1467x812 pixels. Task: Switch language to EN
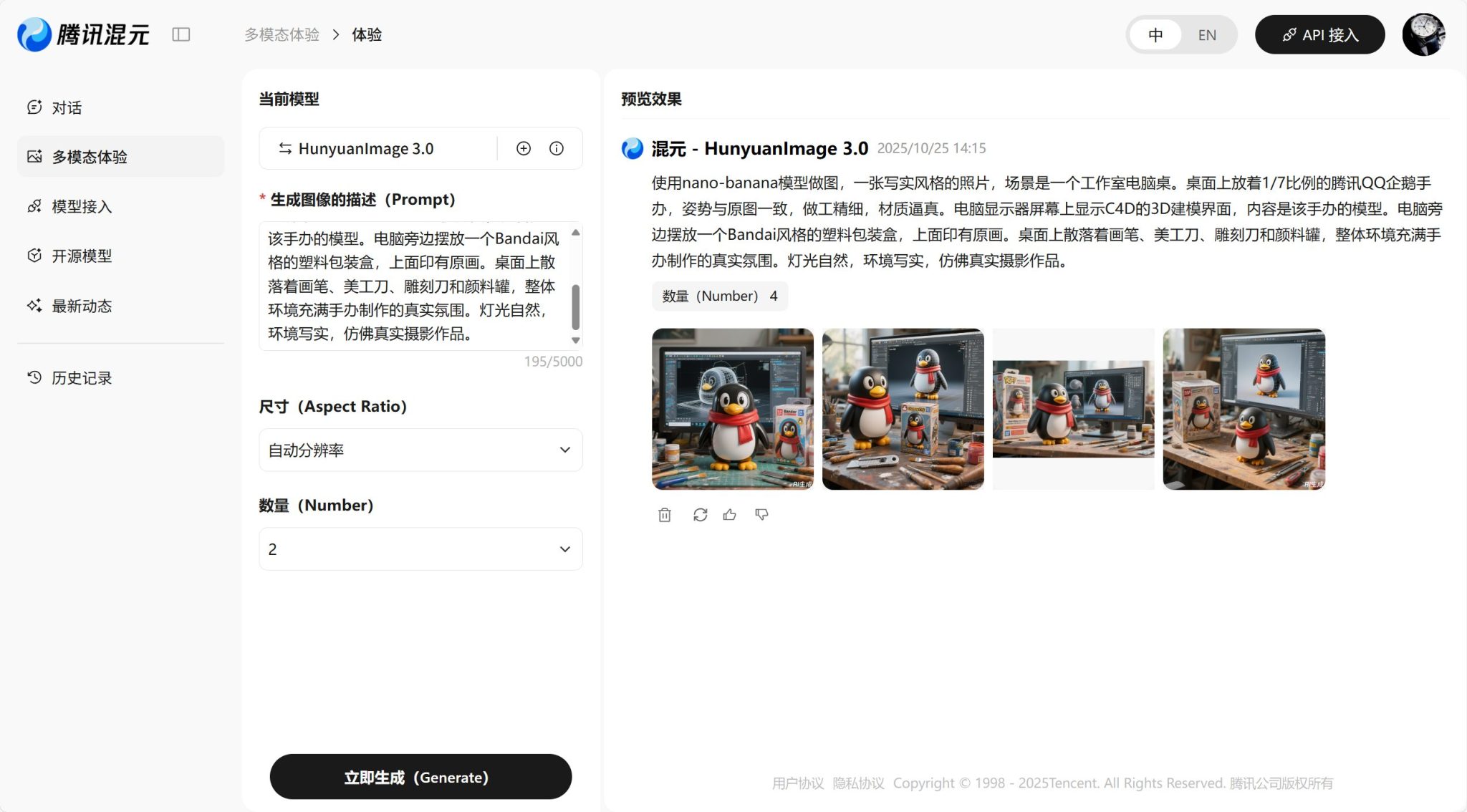(x=1207, y=35)
